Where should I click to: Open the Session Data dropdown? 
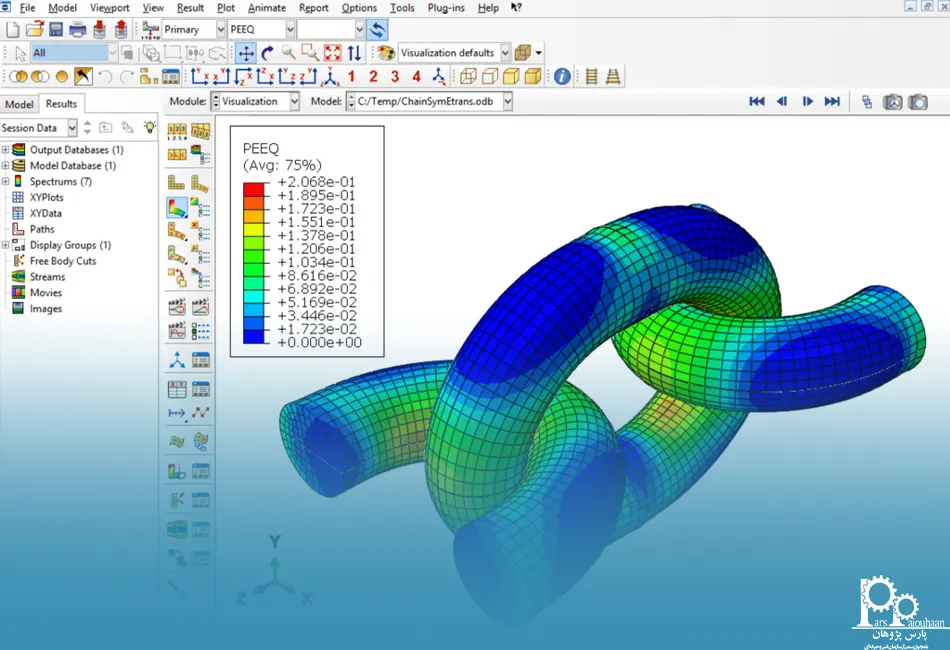coord(71,128)
